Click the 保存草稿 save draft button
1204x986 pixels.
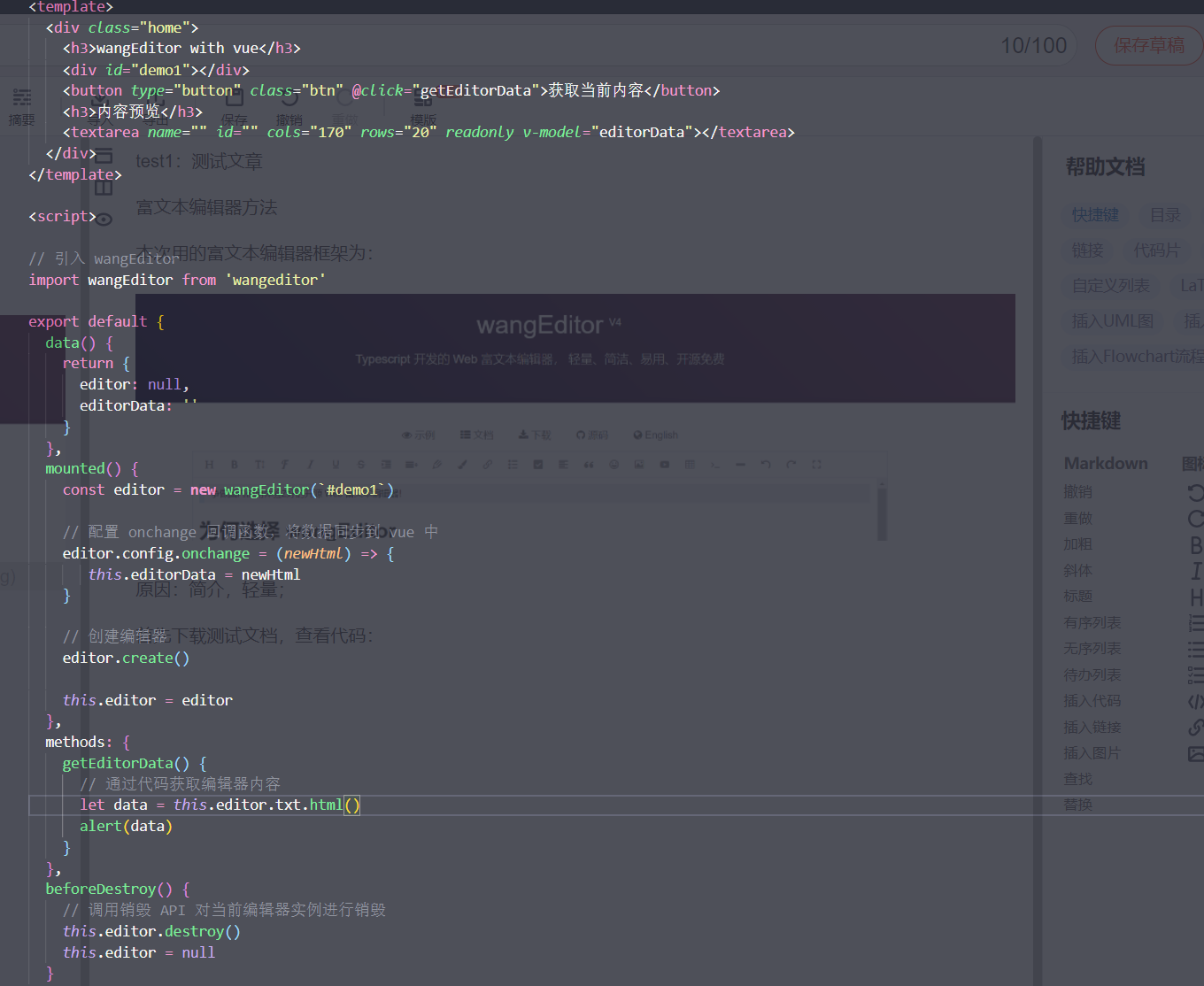click(1149, 45)
